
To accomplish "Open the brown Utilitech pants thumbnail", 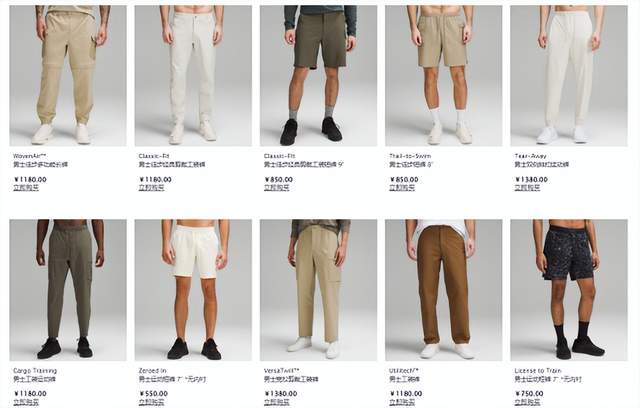I will [x=444, y=290].
